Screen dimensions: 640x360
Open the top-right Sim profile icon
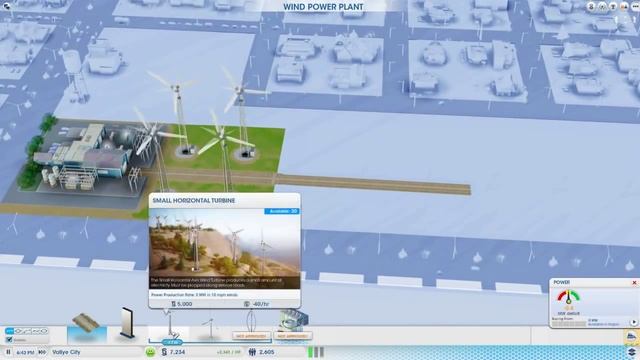click(591, 7)
